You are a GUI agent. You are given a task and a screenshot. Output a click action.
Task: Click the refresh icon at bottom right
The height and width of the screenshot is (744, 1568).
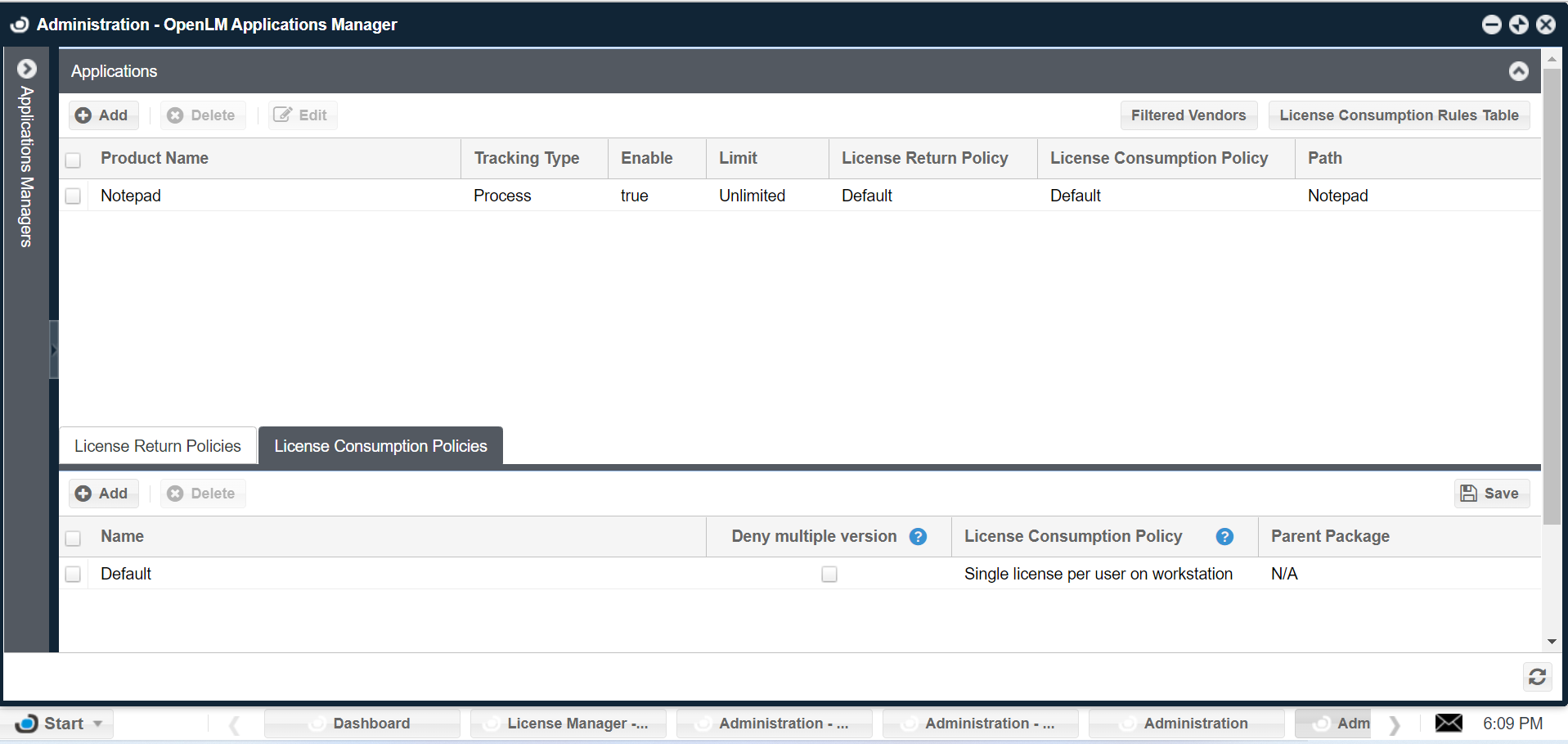click(x=1537, y=677)
